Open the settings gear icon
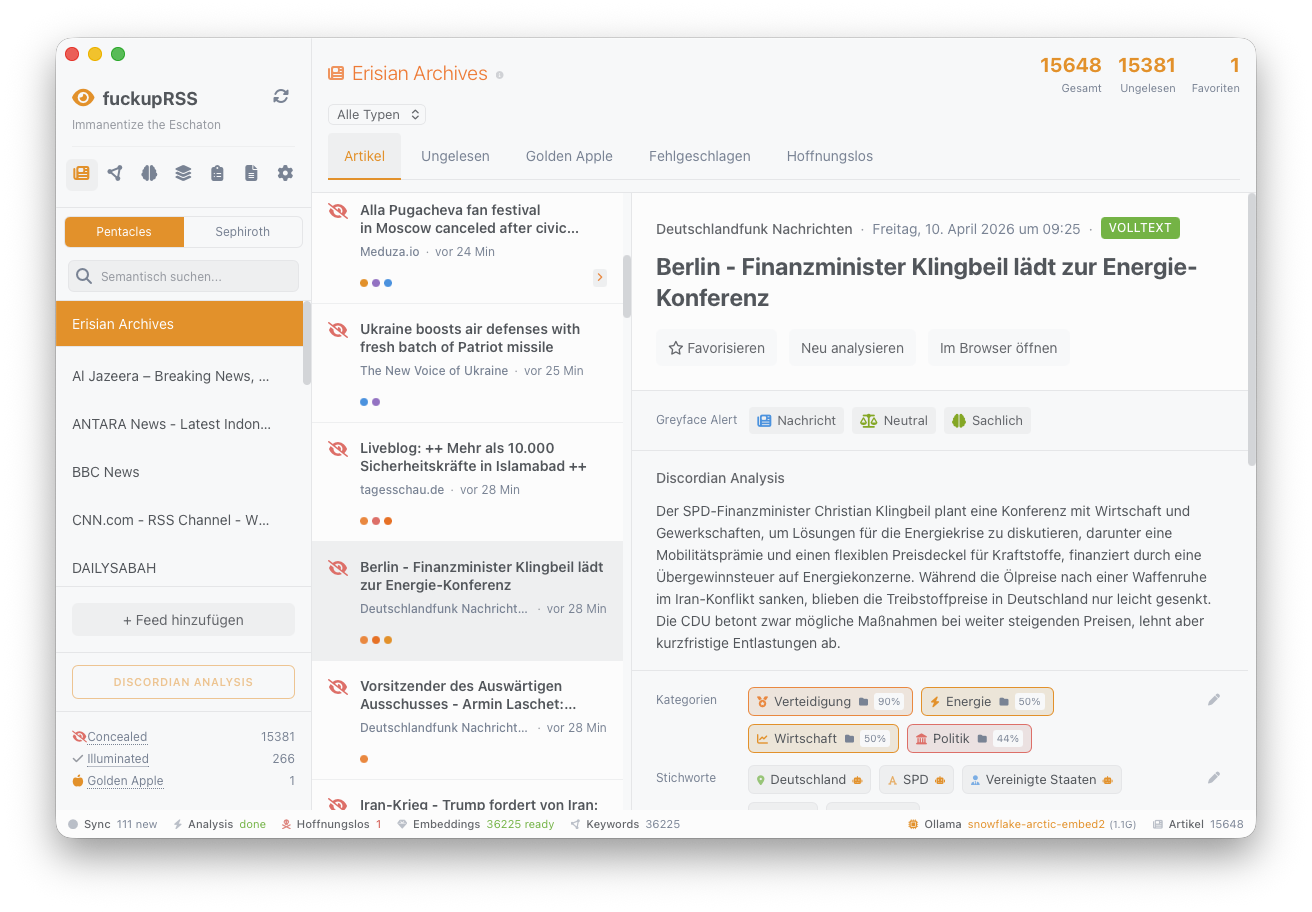The height and width of the screenshot is (912, 1312). pyautogui.click(x=285, y=173)
